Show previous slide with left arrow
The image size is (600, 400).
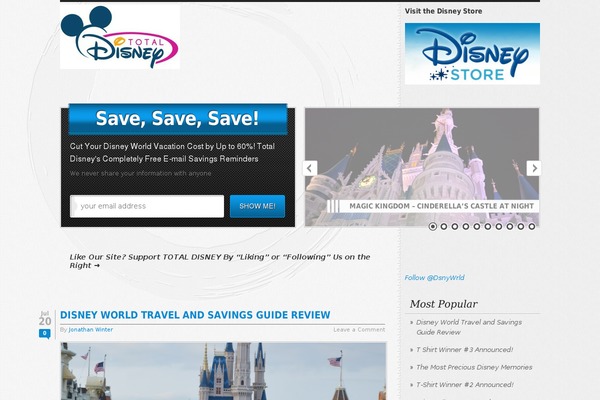[310, 168]
